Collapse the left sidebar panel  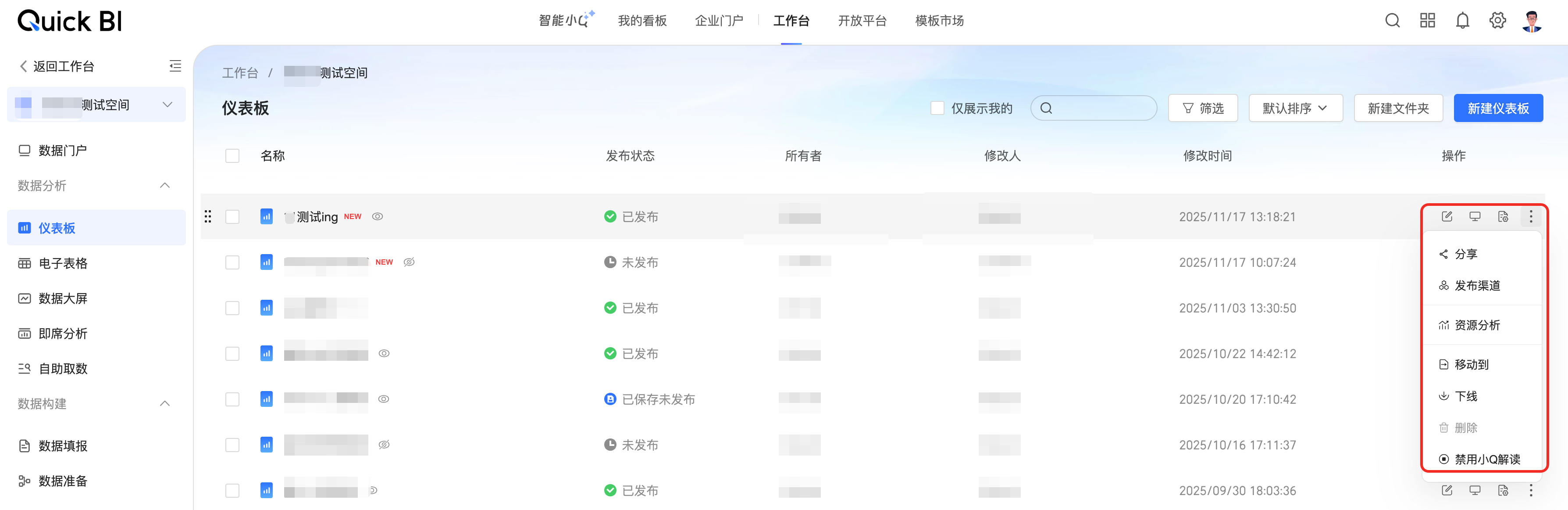[x=175, y=66]
